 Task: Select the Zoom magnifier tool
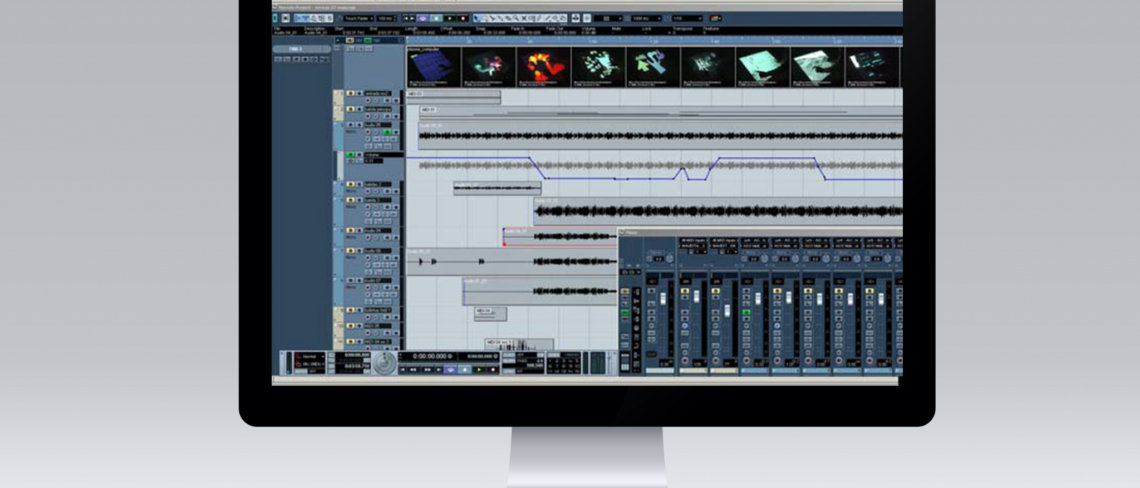click(x=515, y=18)
